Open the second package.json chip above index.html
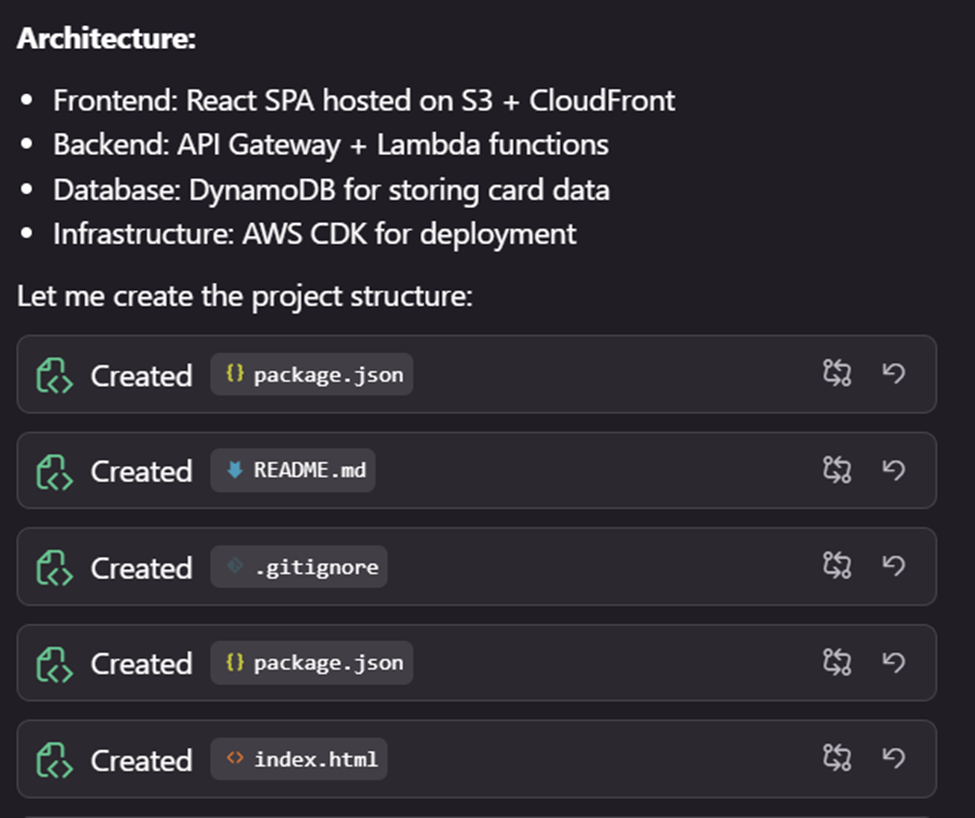Viewport: 975px width, 818px height. (x=312, y=663)
